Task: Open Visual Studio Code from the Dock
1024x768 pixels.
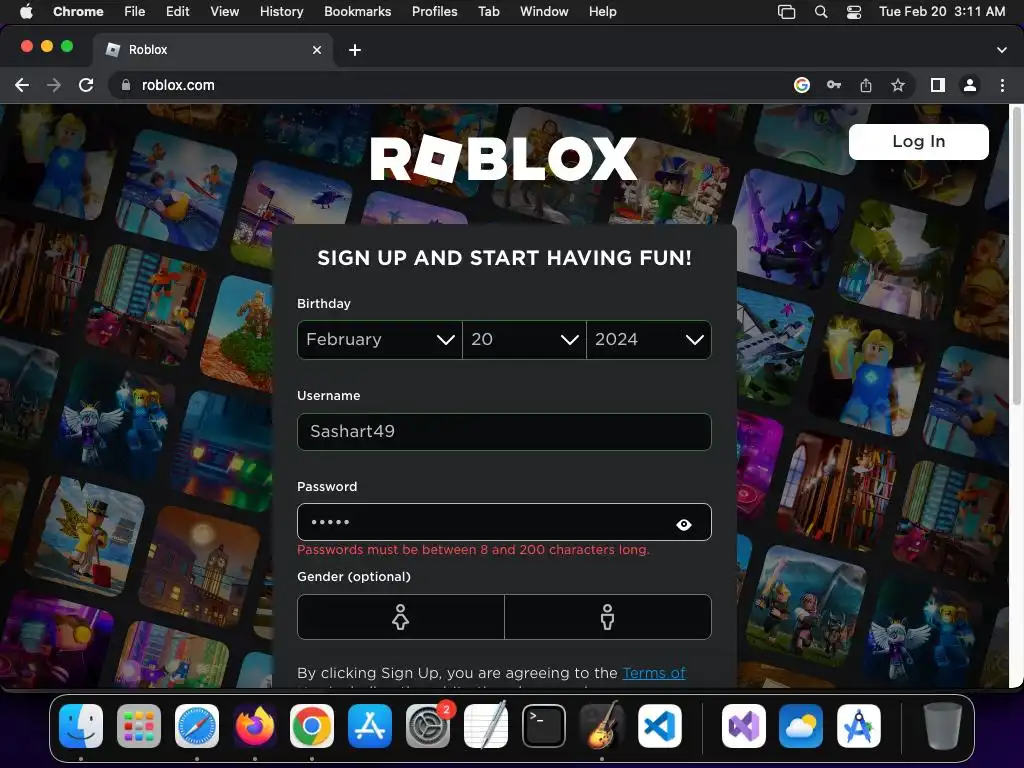Action: click(660, 726)
